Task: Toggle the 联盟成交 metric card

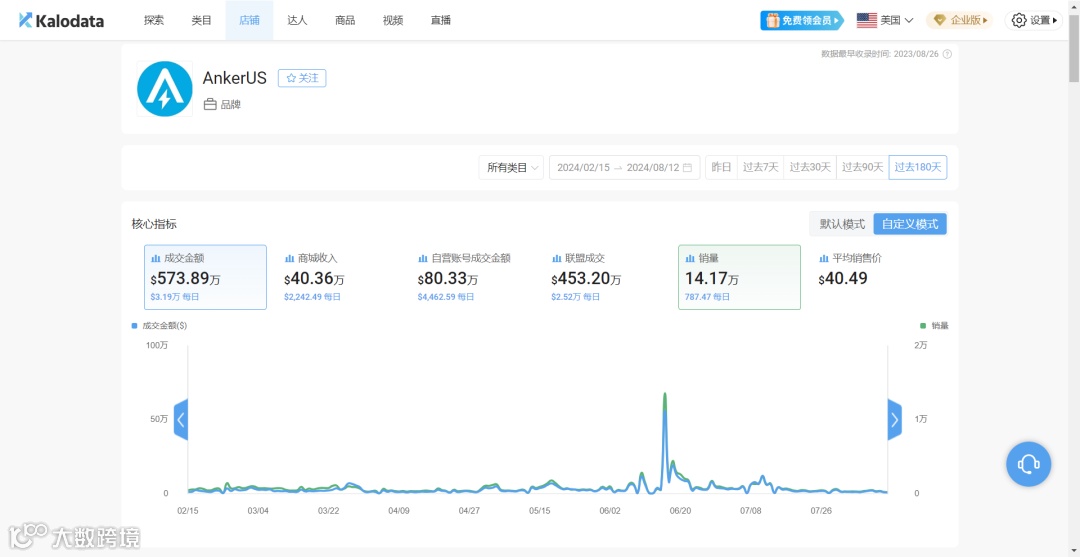Action: coord(606,277)
